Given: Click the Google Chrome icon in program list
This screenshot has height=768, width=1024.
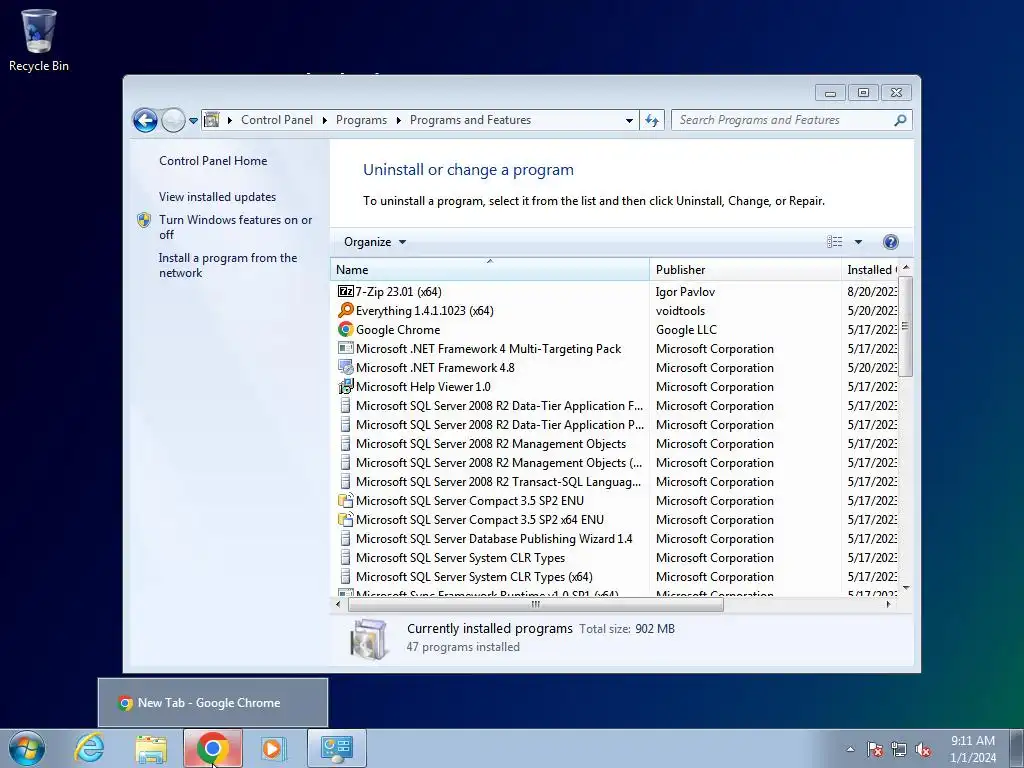Looking at the screenshot, I should coord(345,329).
